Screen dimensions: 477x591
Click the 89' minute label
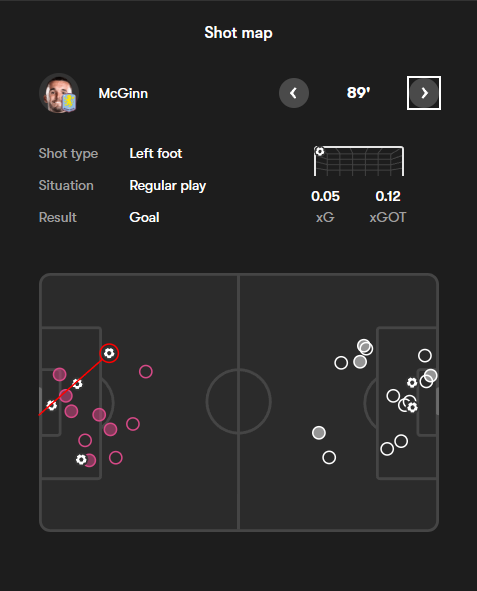(x=358, y=93)
